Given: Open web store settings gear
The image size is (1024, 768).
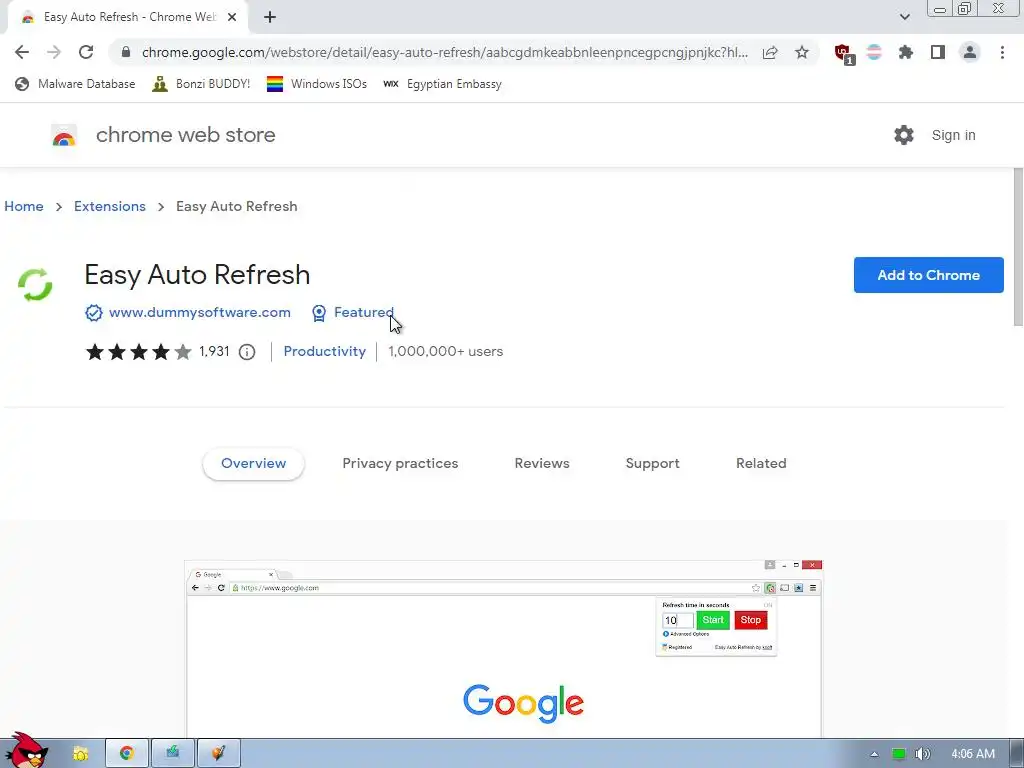Looking at the screenshot, I should [904, 135].
